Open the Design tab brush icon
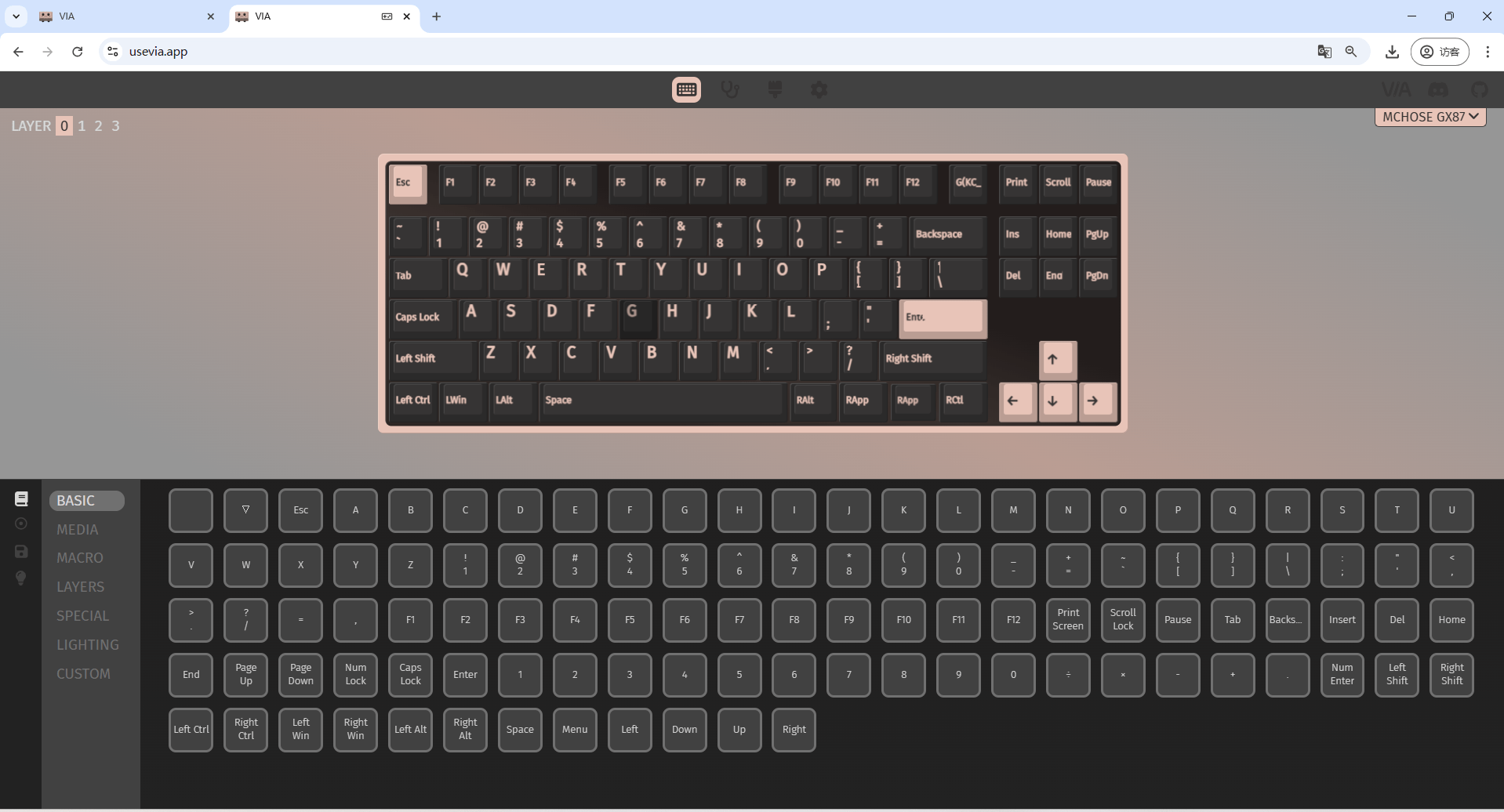Image resolution: width=1504 pixels, height=812 pixels. 775,90
